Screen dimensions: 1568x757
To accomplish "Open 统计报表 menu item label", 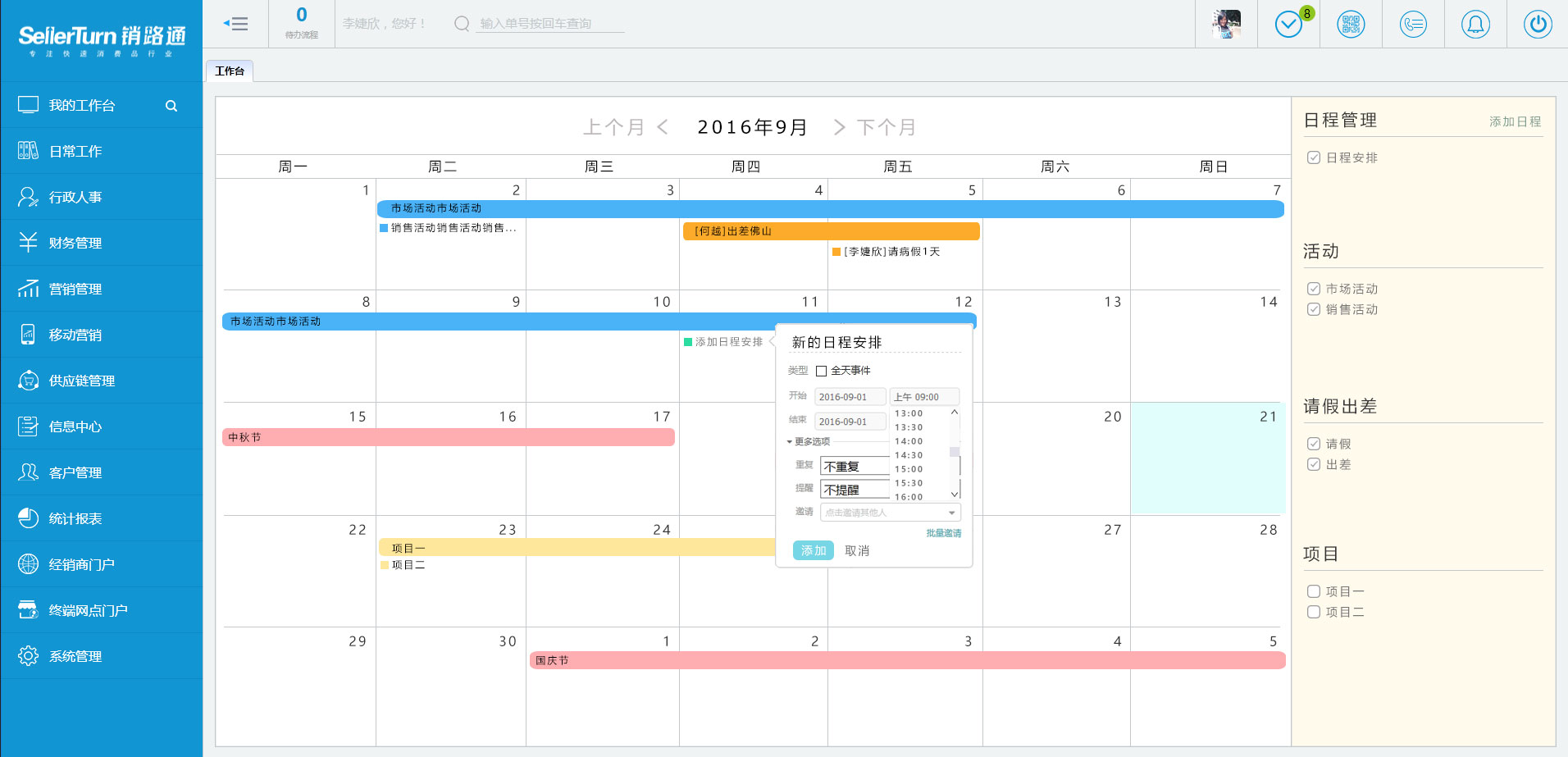I will (75, 518).
